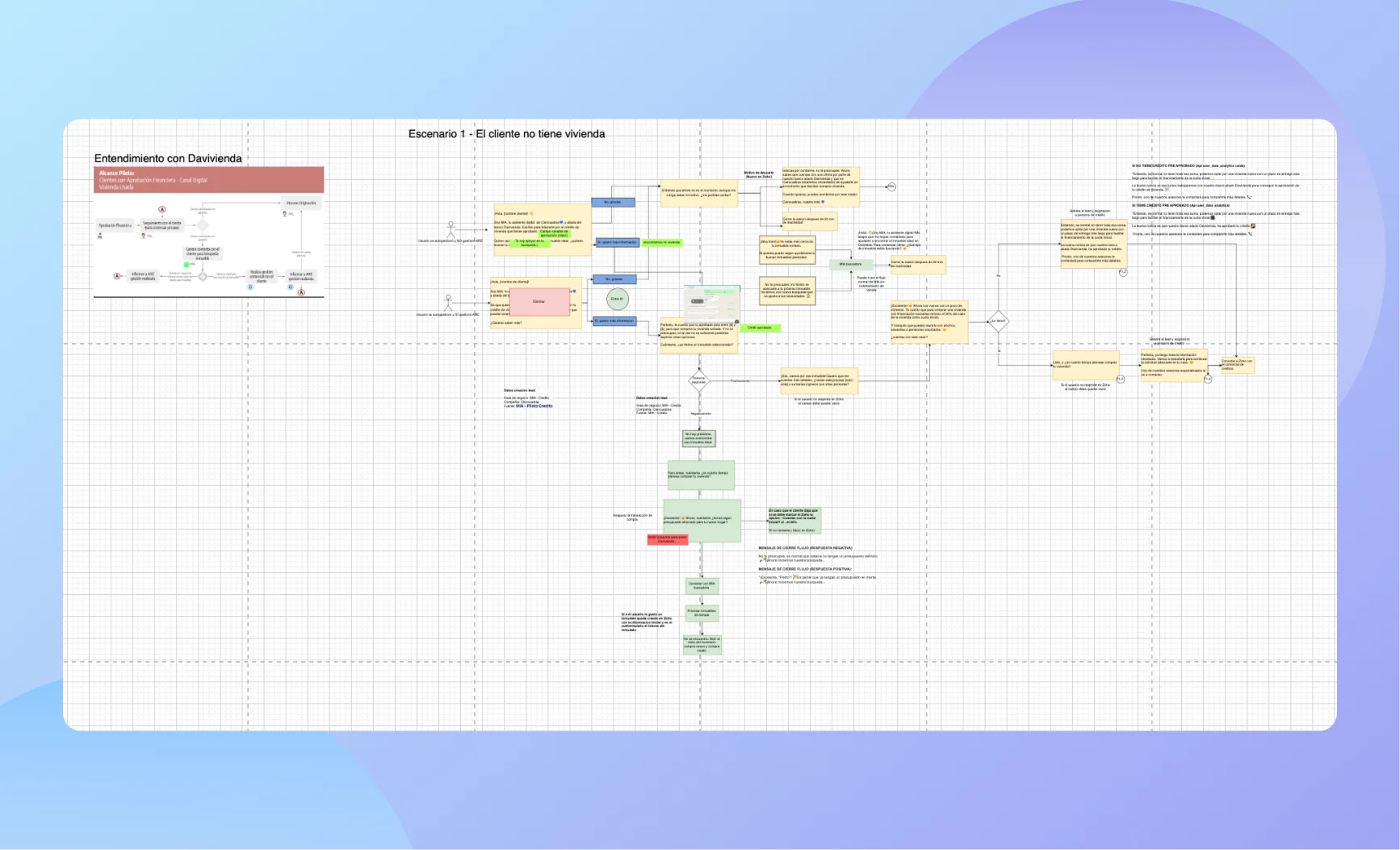Viewport: 1400px width, 850px height.
Task: Select "Realiza gestión comercial con el cliente" node
Action: point(262,276)
